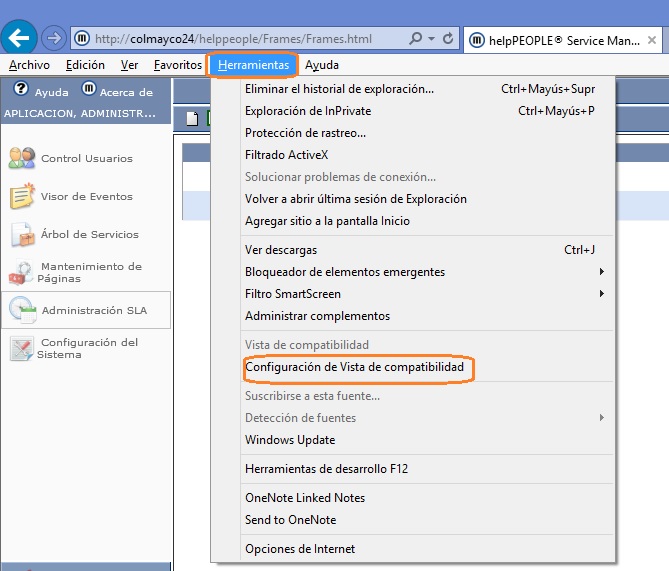The height and width of the screenshot is (571, 669).
Task: Open the Edición menu
Action: 85,65
